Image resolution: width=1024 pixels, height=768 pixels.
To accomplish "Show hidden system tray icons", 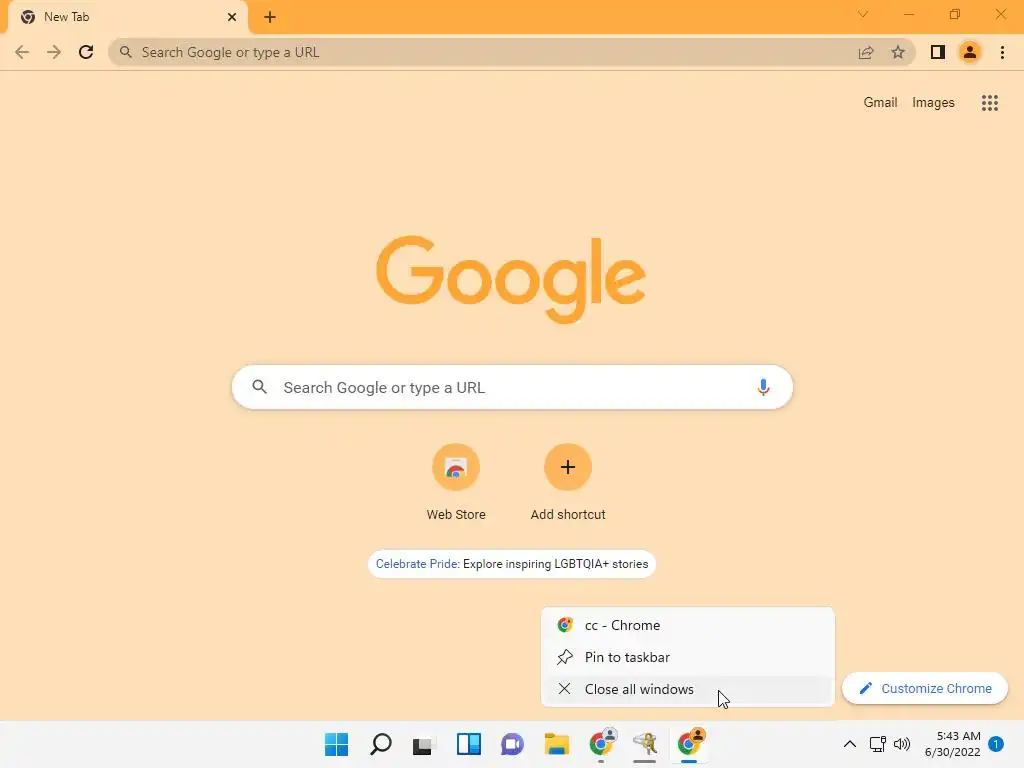I will pyautogui.click(x=850, y=744).
